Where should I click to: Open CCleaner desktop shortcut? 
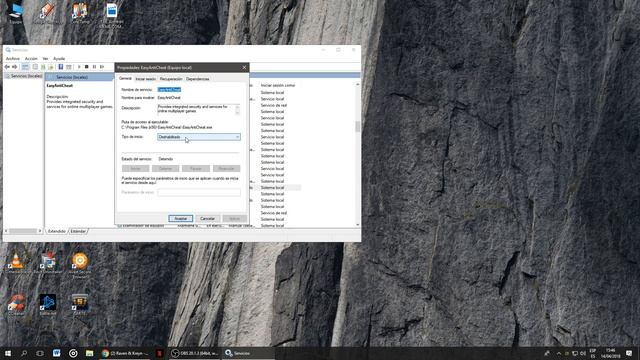pos(16,304)
